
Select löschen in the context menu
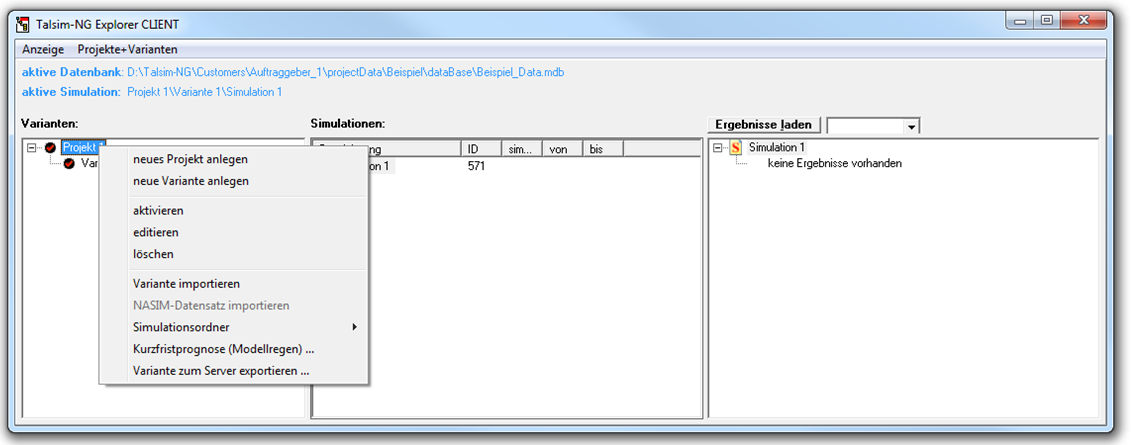(153, 254)
